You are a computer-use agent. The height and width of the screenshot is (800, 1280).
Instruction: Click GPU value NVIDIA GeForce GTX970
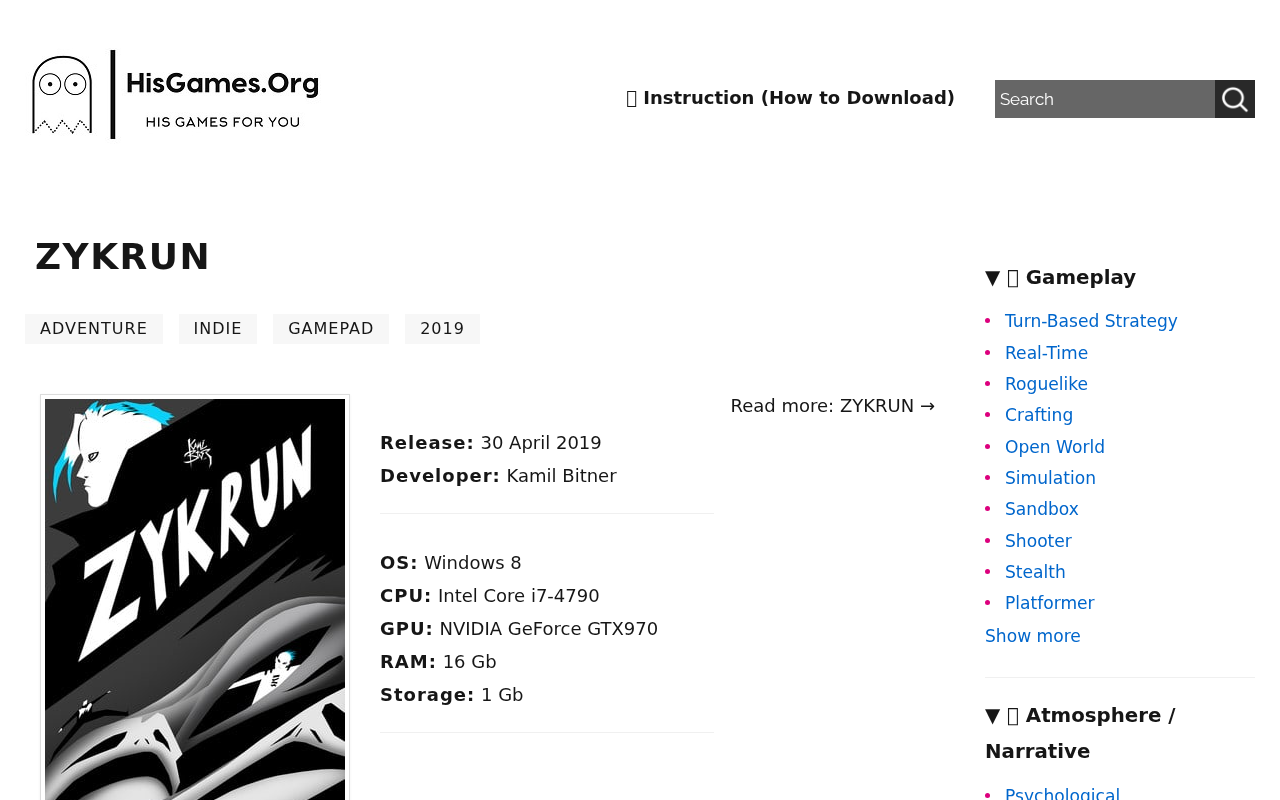point(549,629)
